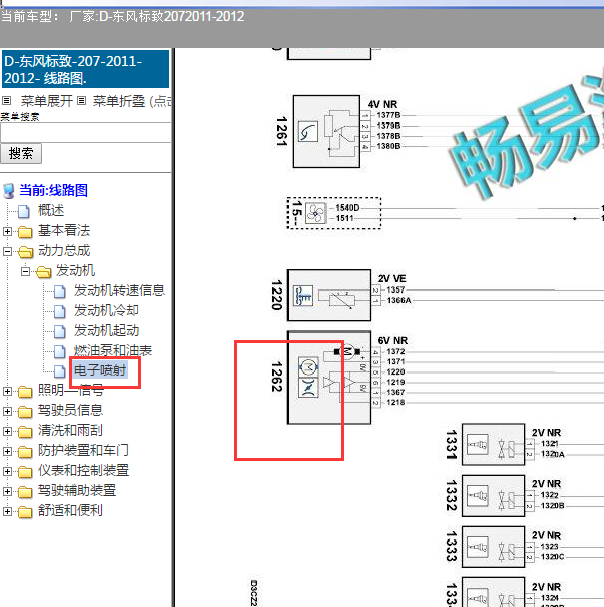Viewport: 604px width, 607px height.
Task: Click the 照明—信号 folder icon
Action: point(25,392)
